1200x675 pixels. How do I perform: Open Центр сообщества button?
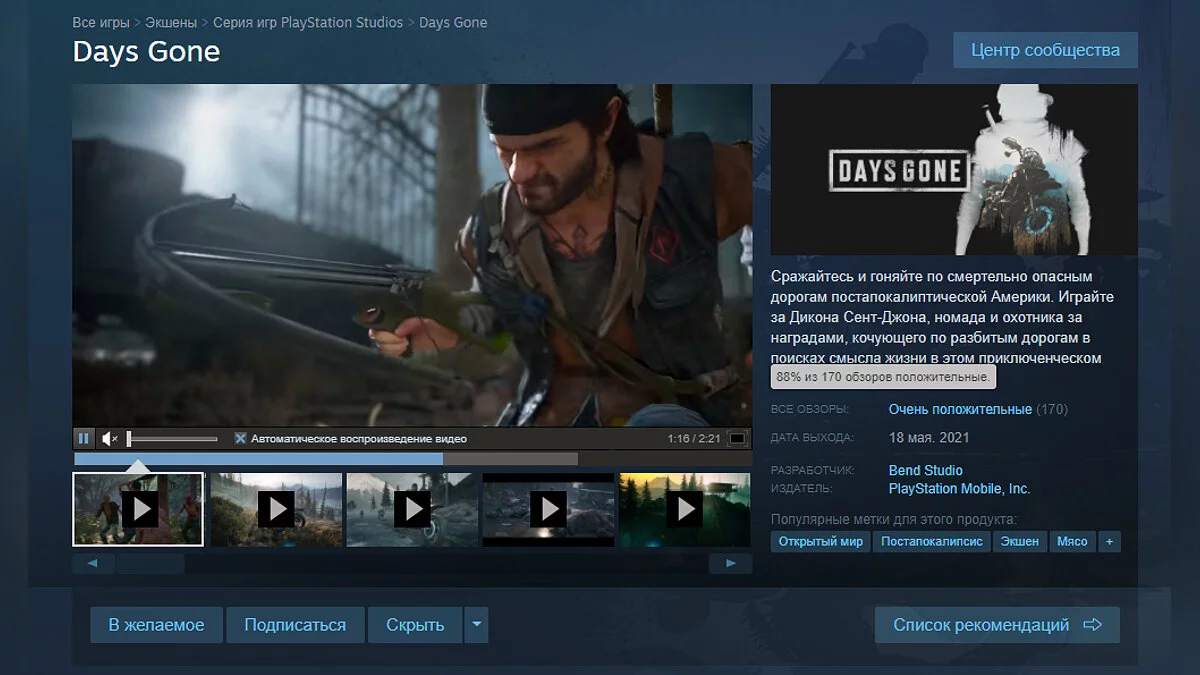point(1046,50)
